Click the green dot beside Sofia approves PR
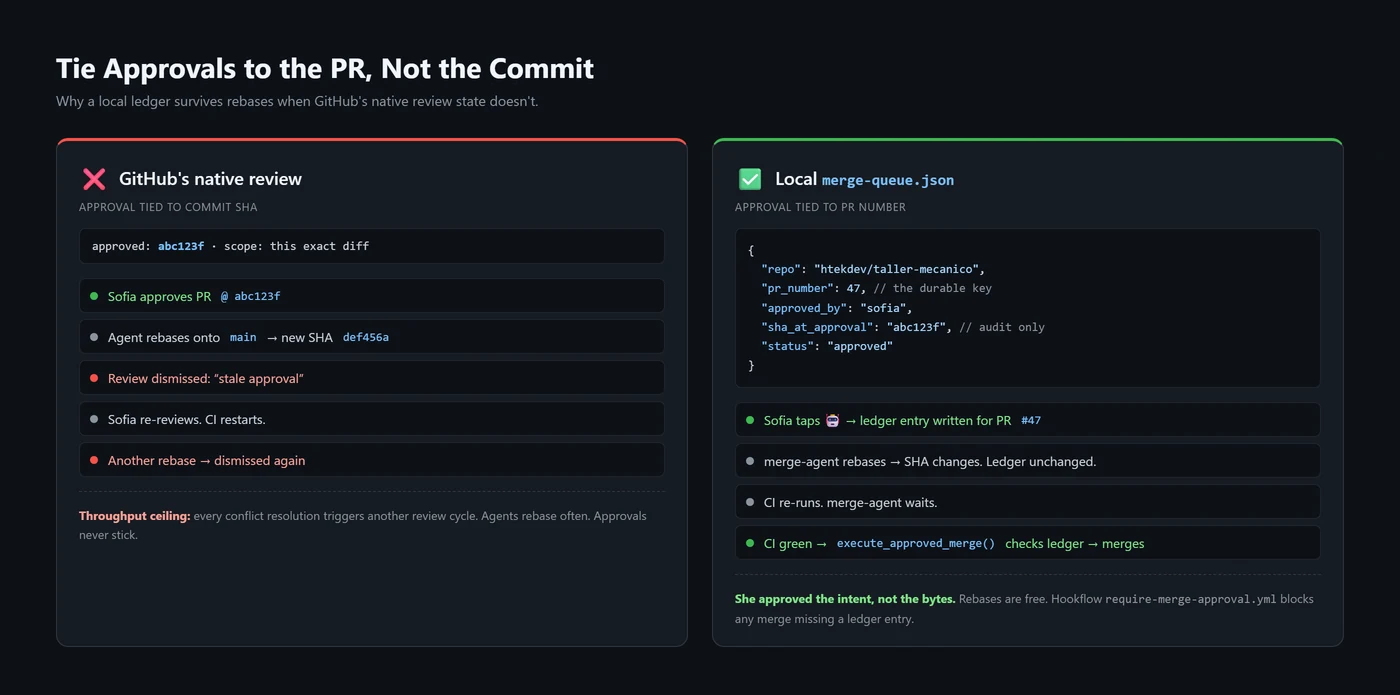Viewport: 1400px width, 695px height. tap(94, 296)
